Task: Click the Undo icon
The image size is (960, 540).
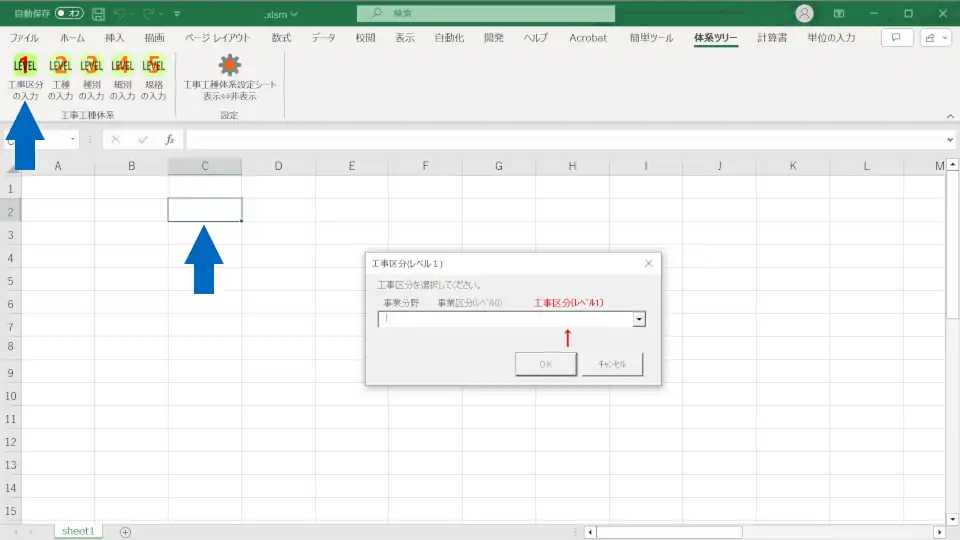Action: coord(120,13)
